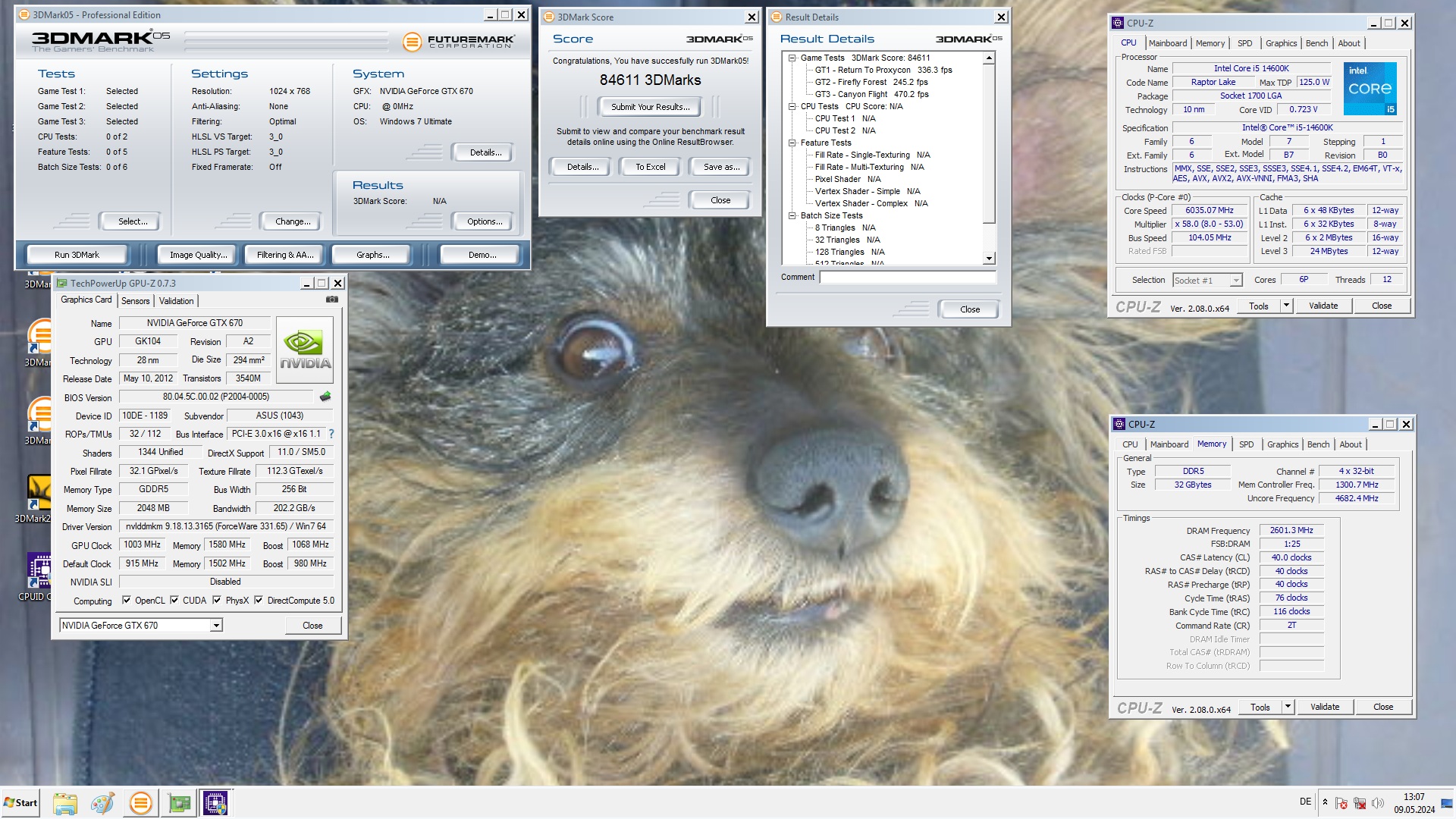This screenshot has height=819, width=1456.
Task: Switch to CPU-Z taskbar button
Action: click(x=215, y=803)
